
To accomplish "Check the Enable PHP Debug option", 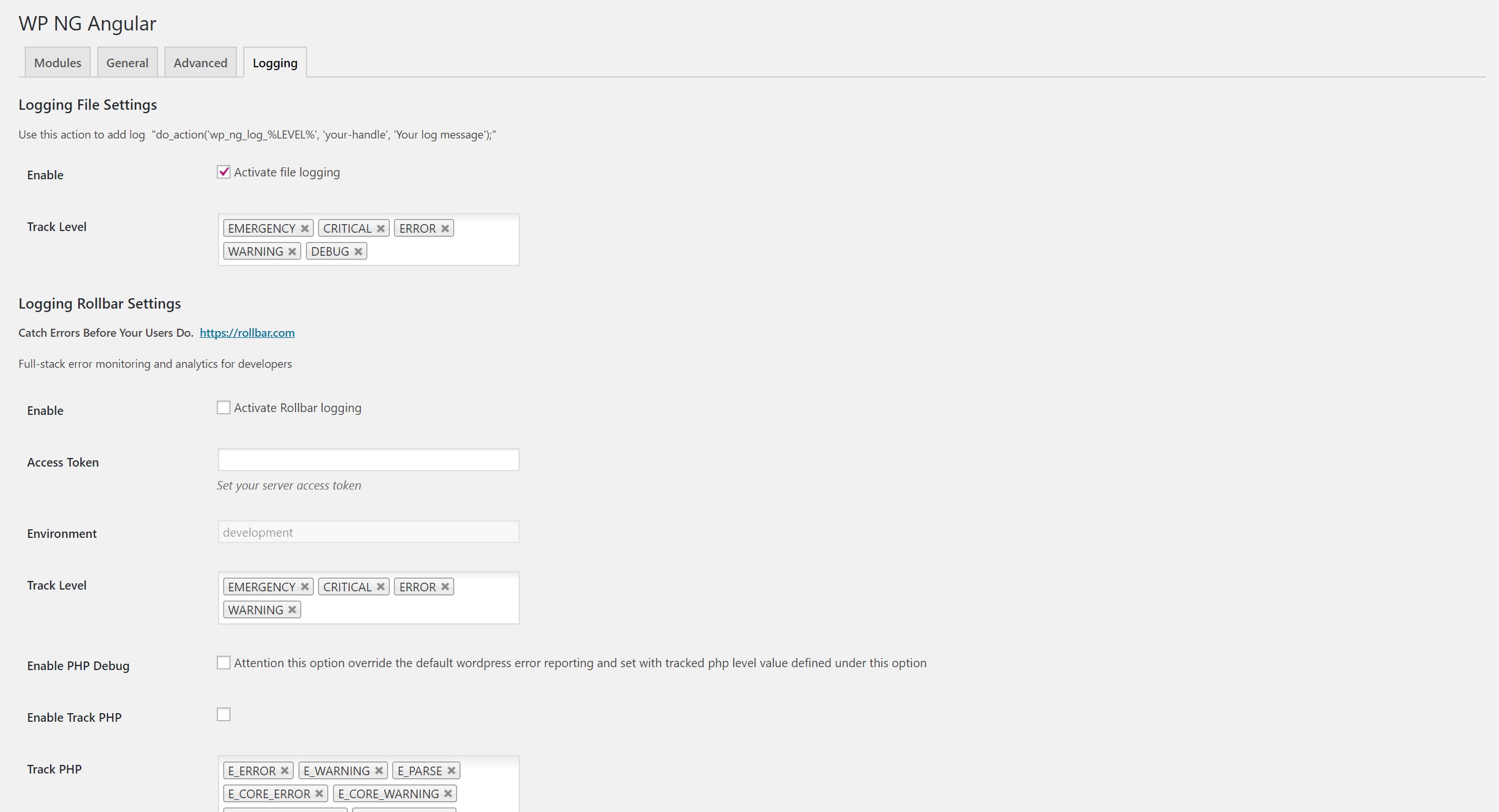I will (x=224, y=663).
